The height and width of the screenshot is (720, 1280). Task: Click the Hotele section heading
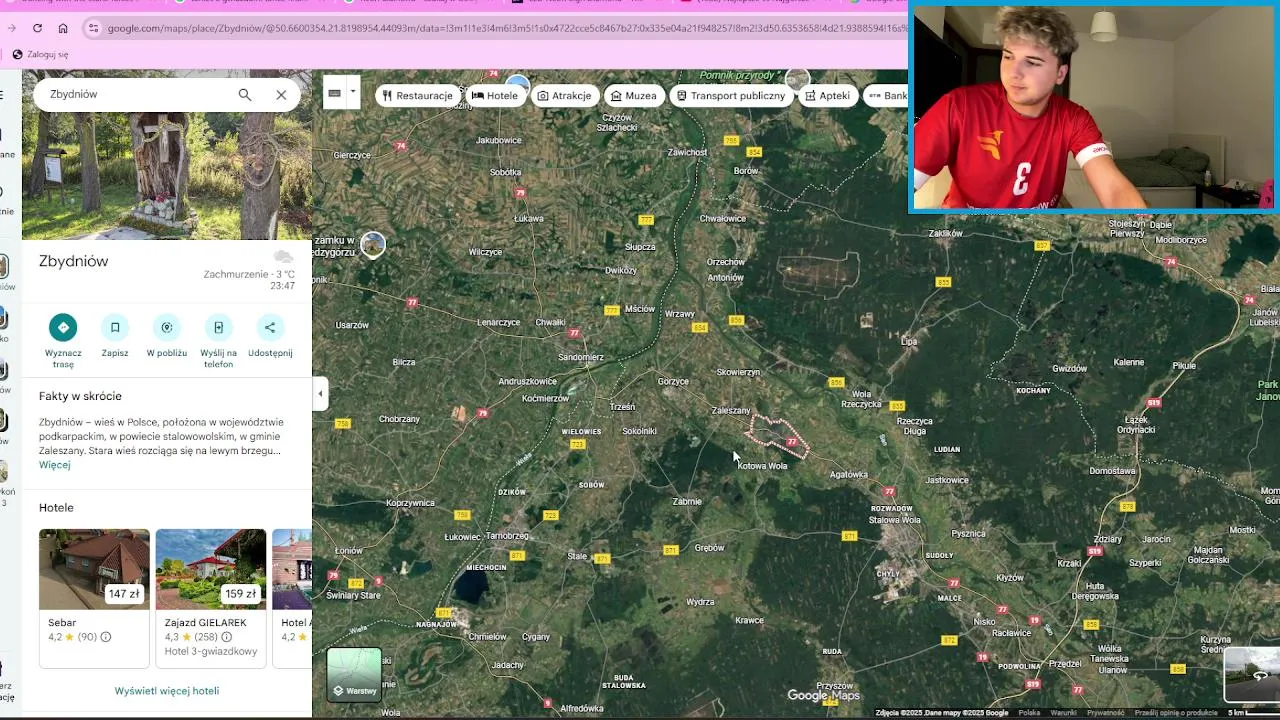[x=56, y=508]
